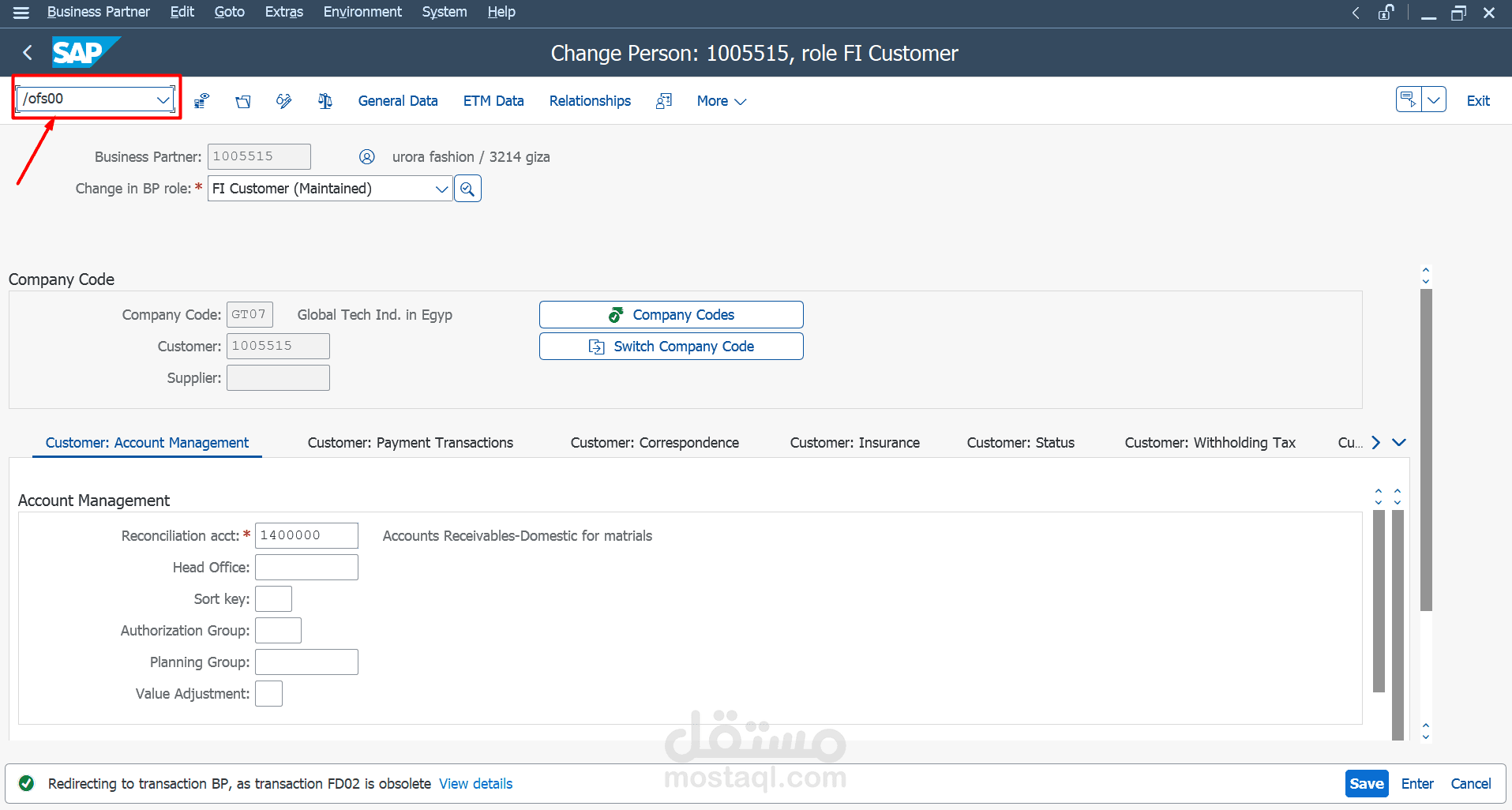Click the person-with-list icon beside Relationships

[x=664, y=101]
